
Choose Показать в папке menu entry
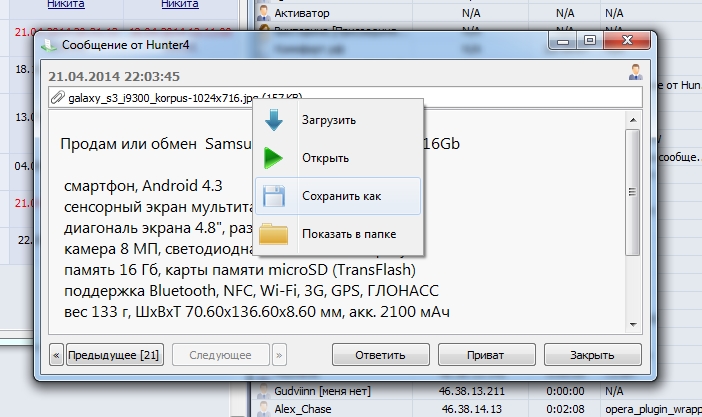[x=349, y=234]
